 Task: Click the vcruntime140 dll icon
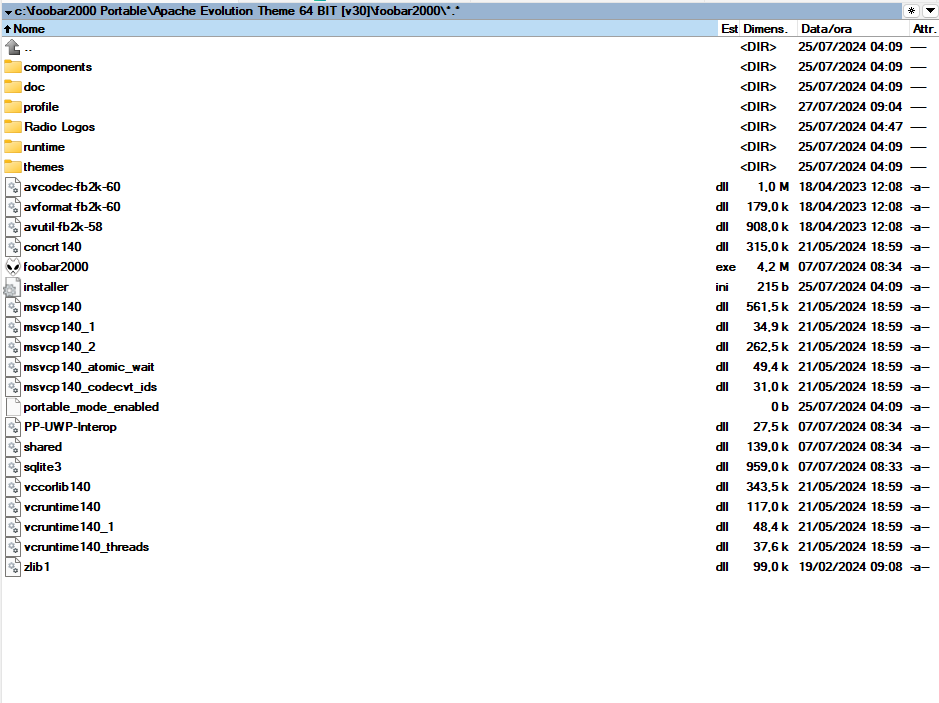coord(13,507)
